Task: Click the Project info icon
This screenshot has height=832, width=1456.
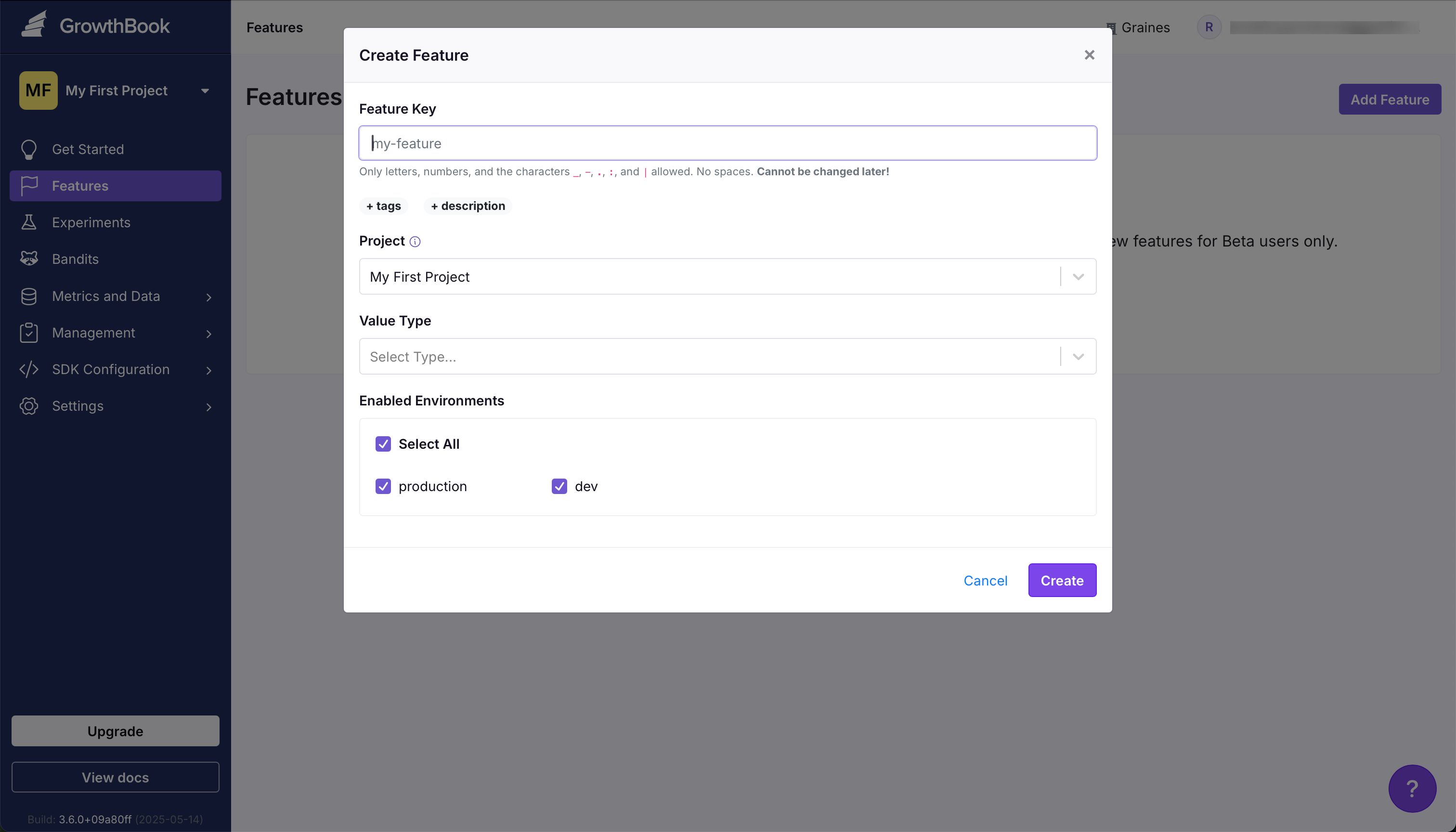Action: click(x=415, y=242)
